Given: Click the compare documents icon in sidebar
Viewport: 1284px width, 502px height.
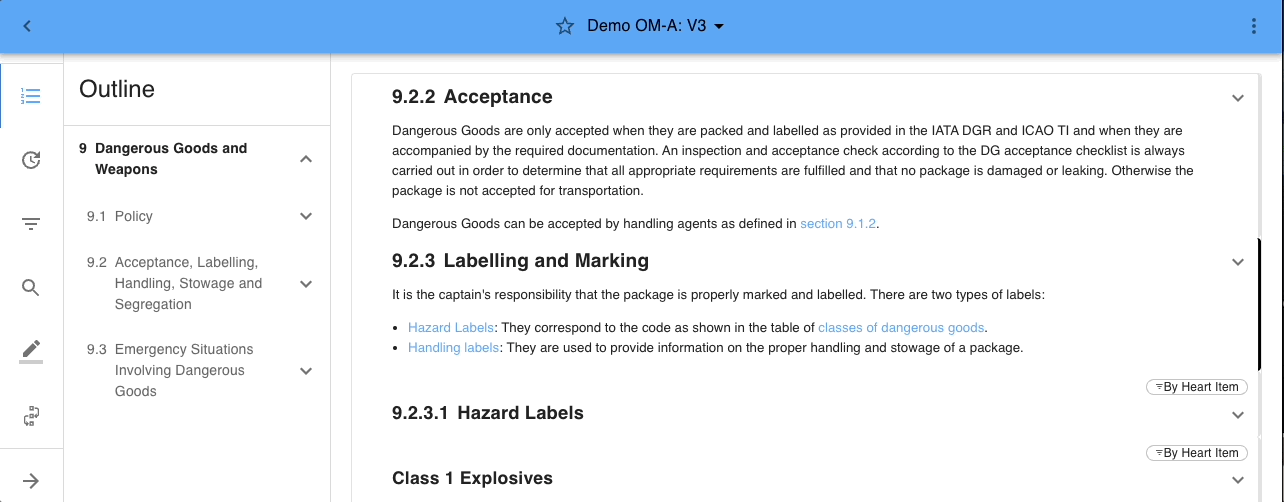Looking at the screenshot, I should (x=31, y=416).
